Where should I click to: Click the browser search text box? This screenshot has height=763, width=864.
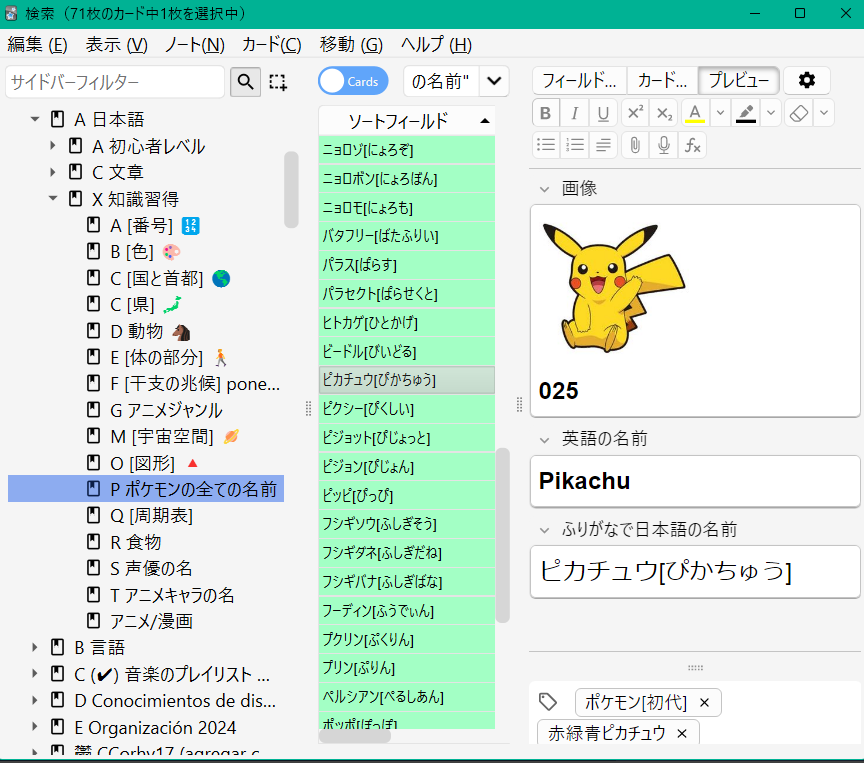pos(441,82)
